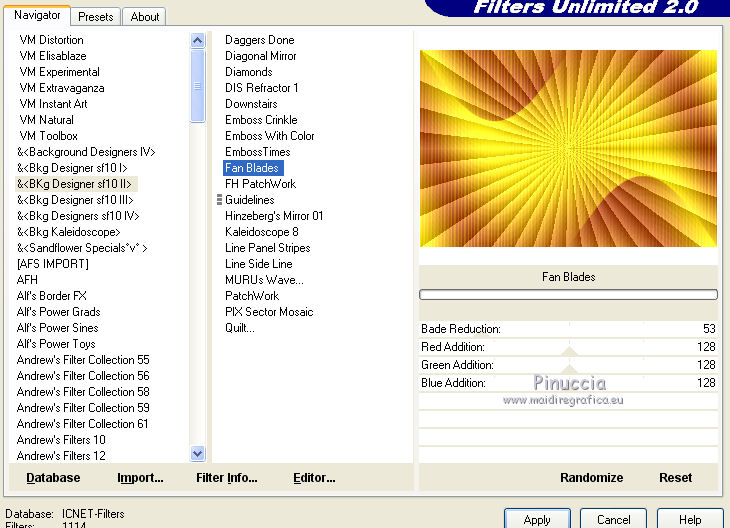Click the Fan Blades preview image
Viewport: 730px width, 528px height.
tap(568, 149)
